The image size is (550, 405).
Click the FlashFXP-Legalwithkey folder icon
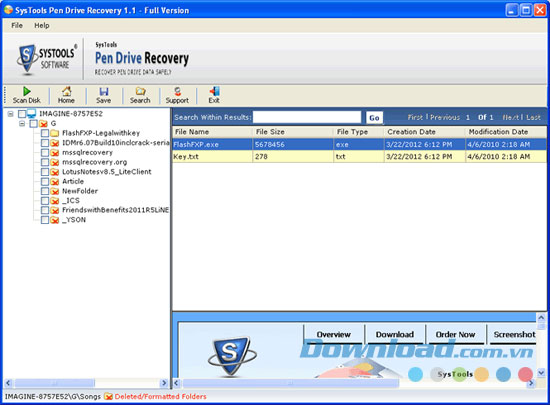click(x=54, y=133)
